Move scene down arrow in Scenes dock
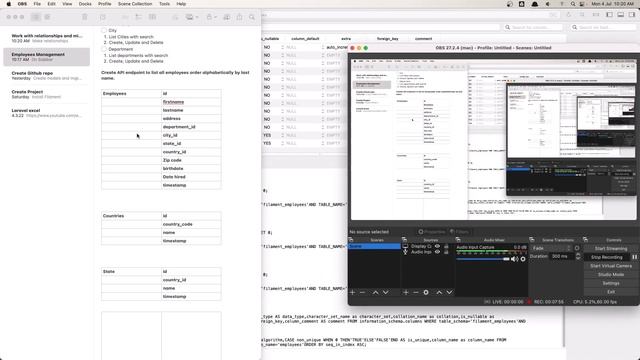This screenshot has height=360, width=640. pyautogui.click(x=385, y=292)
